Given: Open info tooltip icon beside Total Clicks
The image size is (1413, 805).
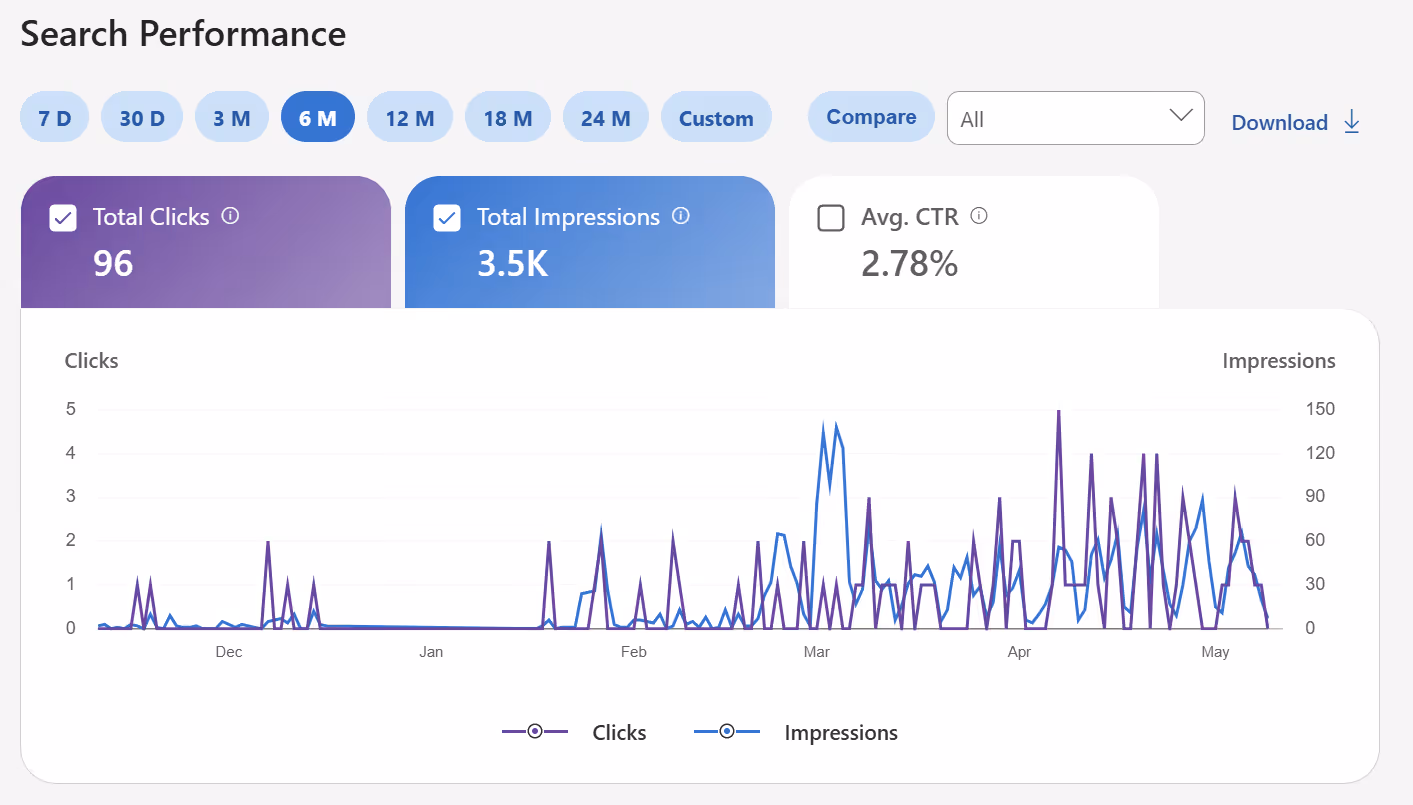Looking at the screenshot, I should click(x=230, y=215).
